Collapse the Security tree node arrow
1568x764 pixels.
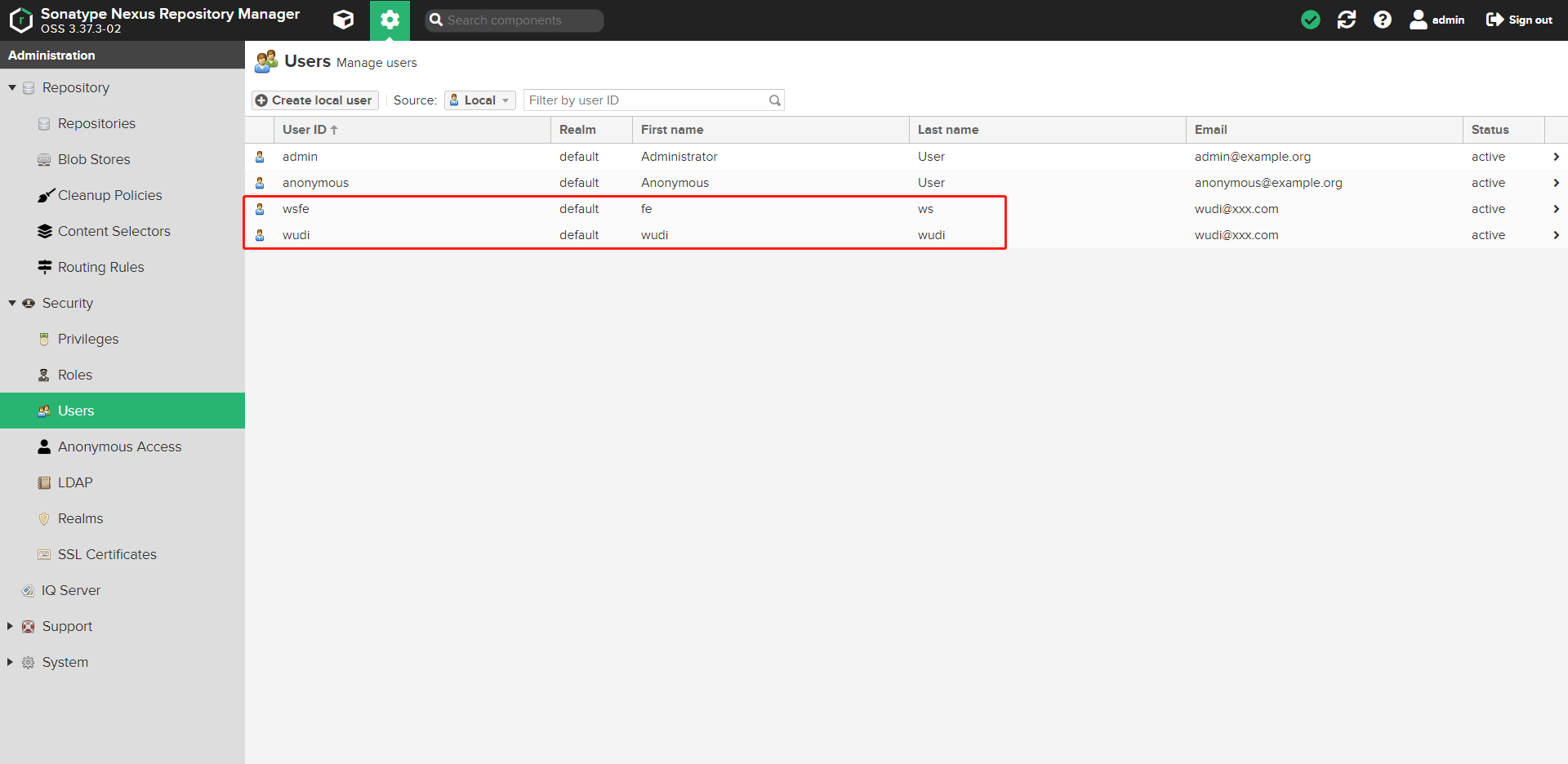[x=12, y=303]
